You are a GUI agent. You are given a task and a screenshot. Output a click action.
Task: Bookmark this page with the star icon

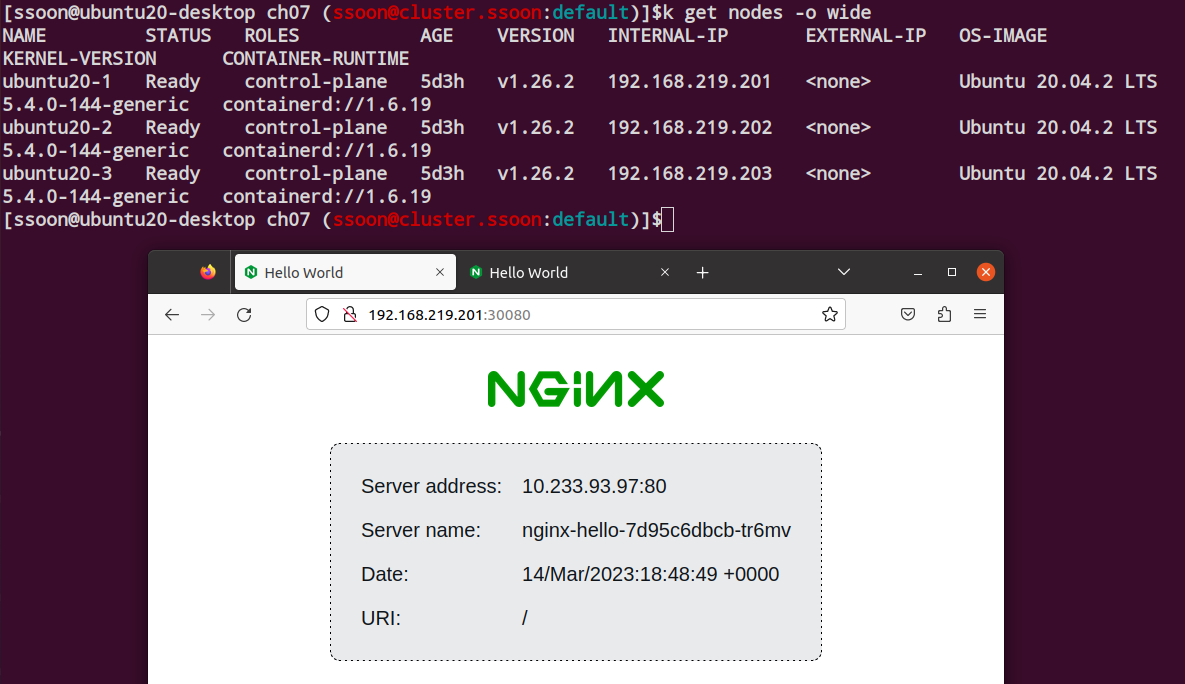point(829,314)
